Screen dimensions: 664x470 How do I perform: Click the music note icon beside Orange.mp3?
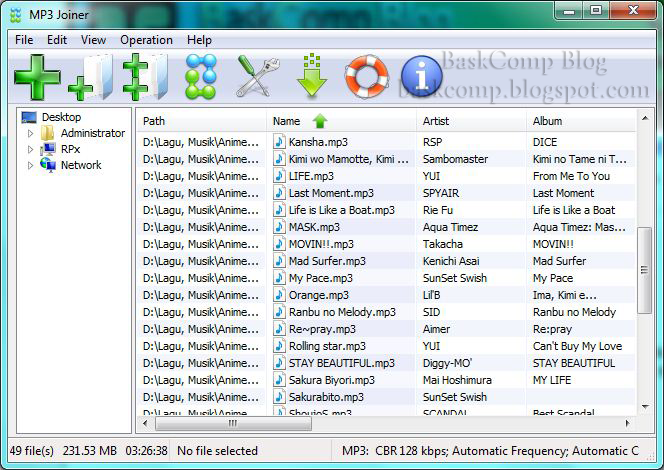pos(279,295)
